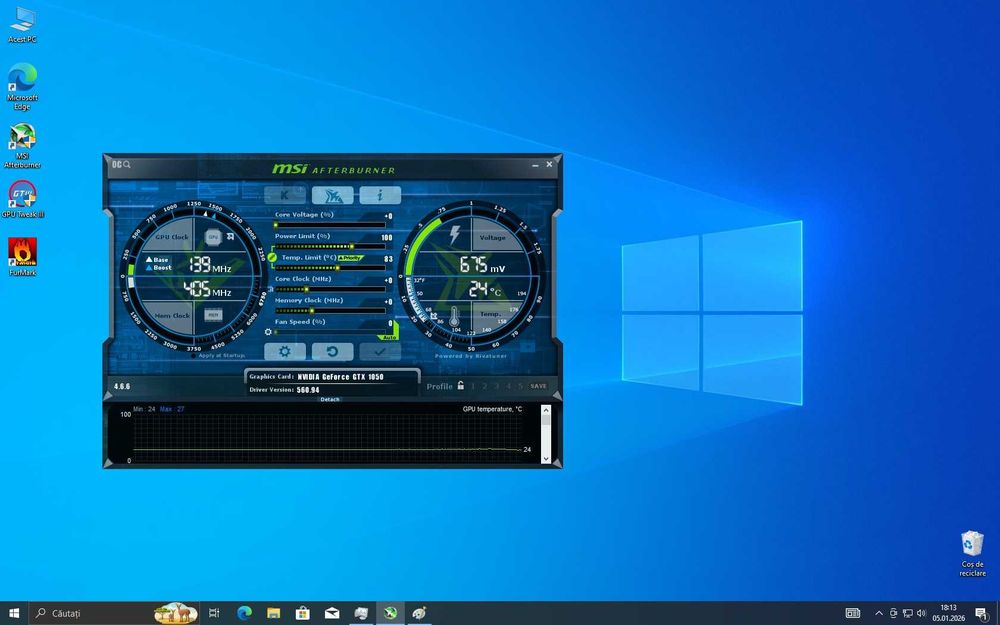Select profile slot 3
This screenshot has width=1000, height=625.
point(497,386)
